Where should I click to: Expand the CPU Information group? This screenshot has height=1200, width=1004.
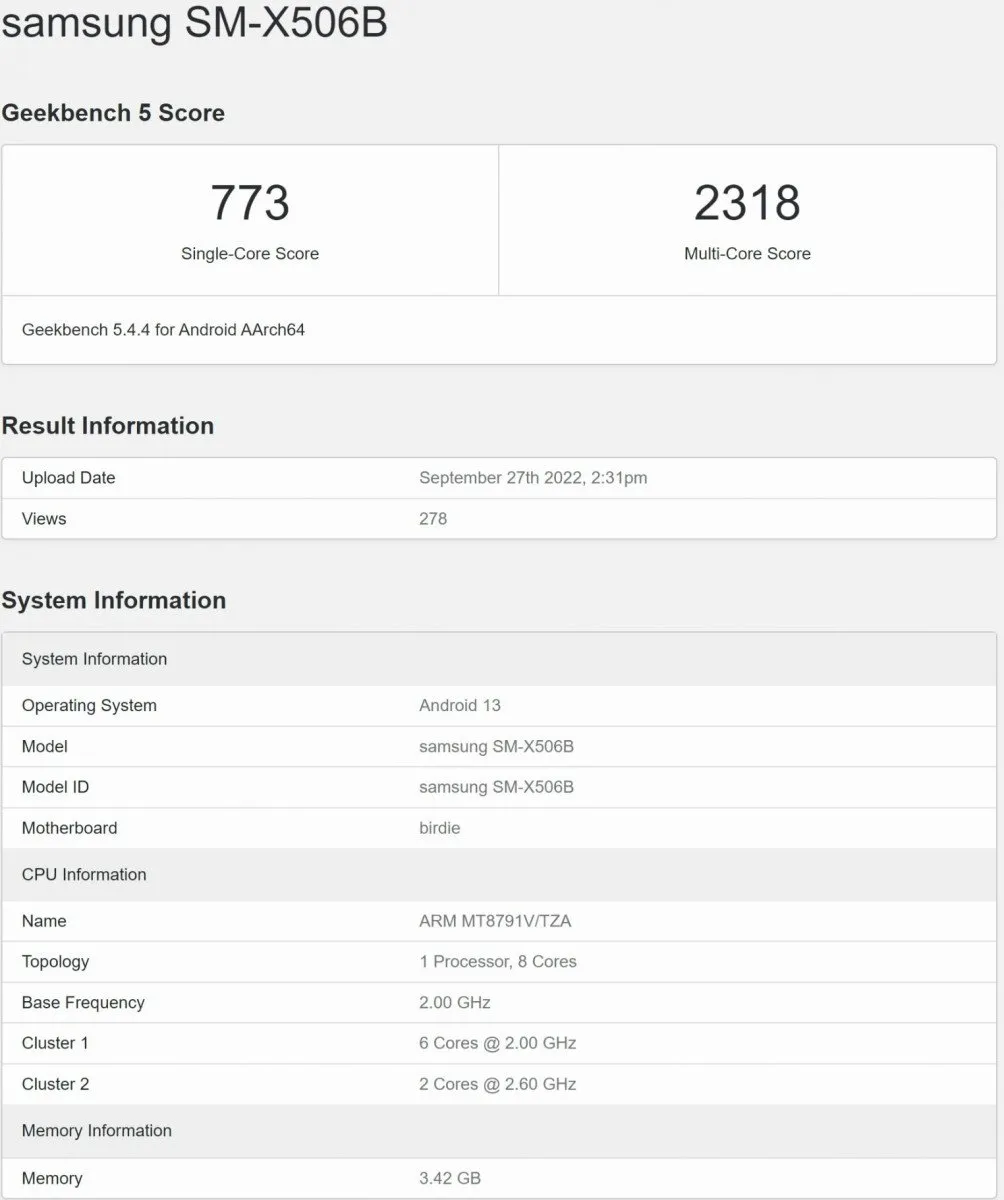click(x=84, y=874)
